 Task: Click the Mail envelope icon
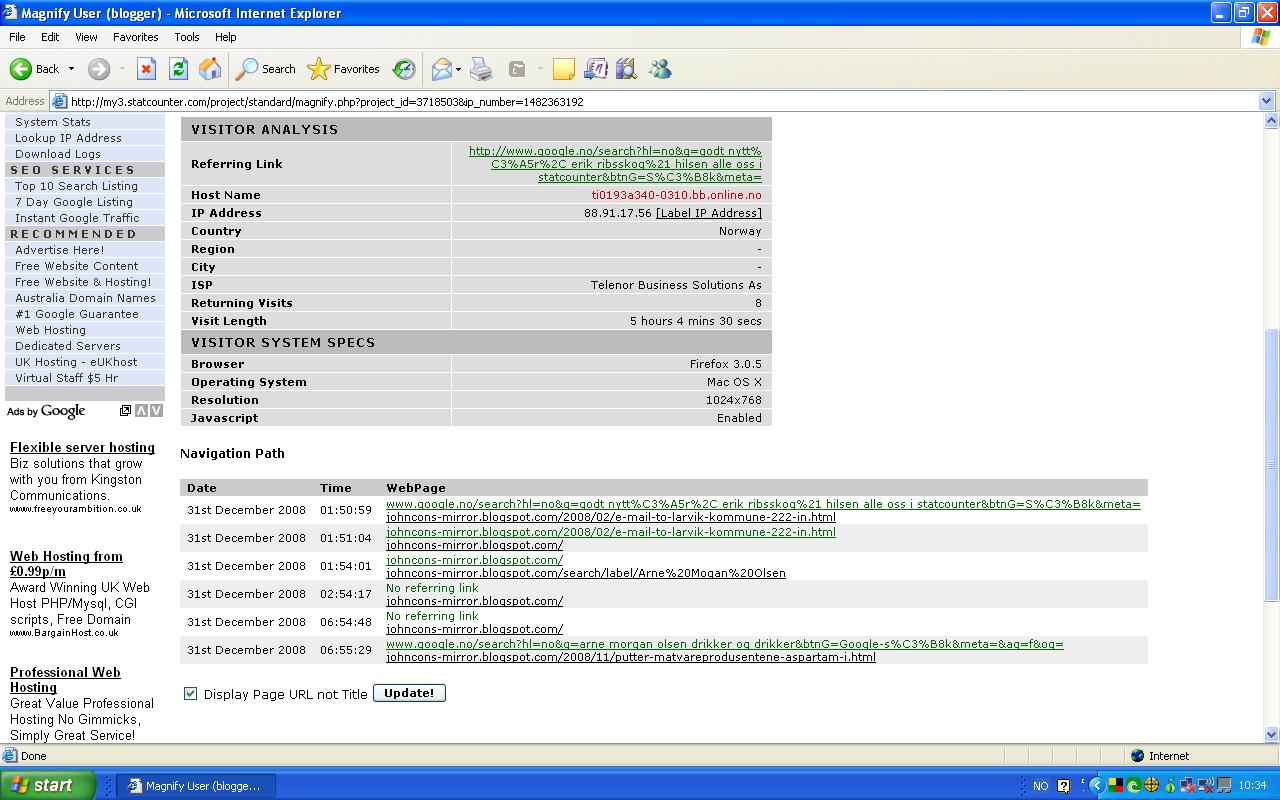441,69
